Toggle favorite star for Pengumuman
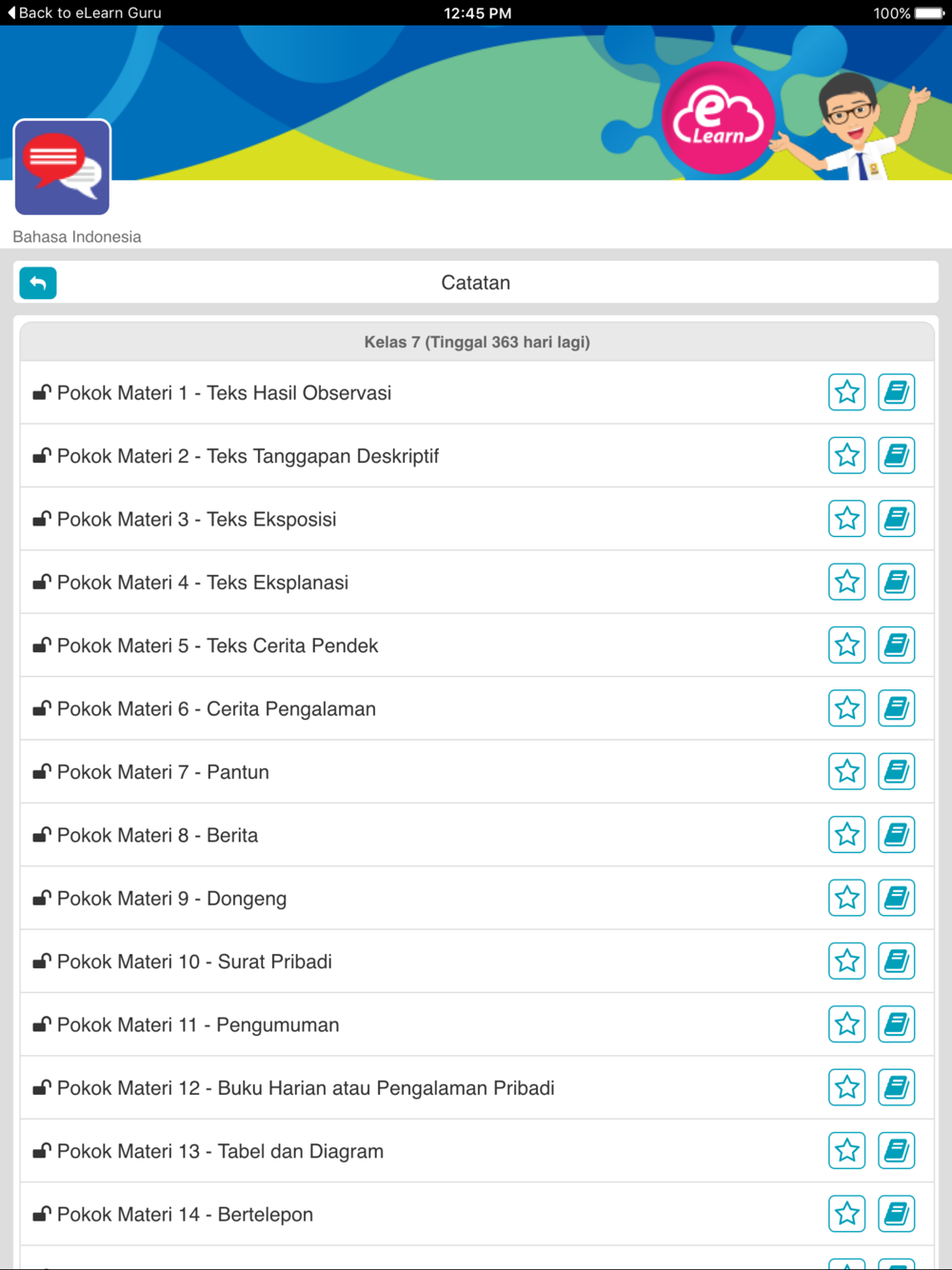This screenshot has height=1270, width=952. pyautogui.click(x=846, y=1024)
